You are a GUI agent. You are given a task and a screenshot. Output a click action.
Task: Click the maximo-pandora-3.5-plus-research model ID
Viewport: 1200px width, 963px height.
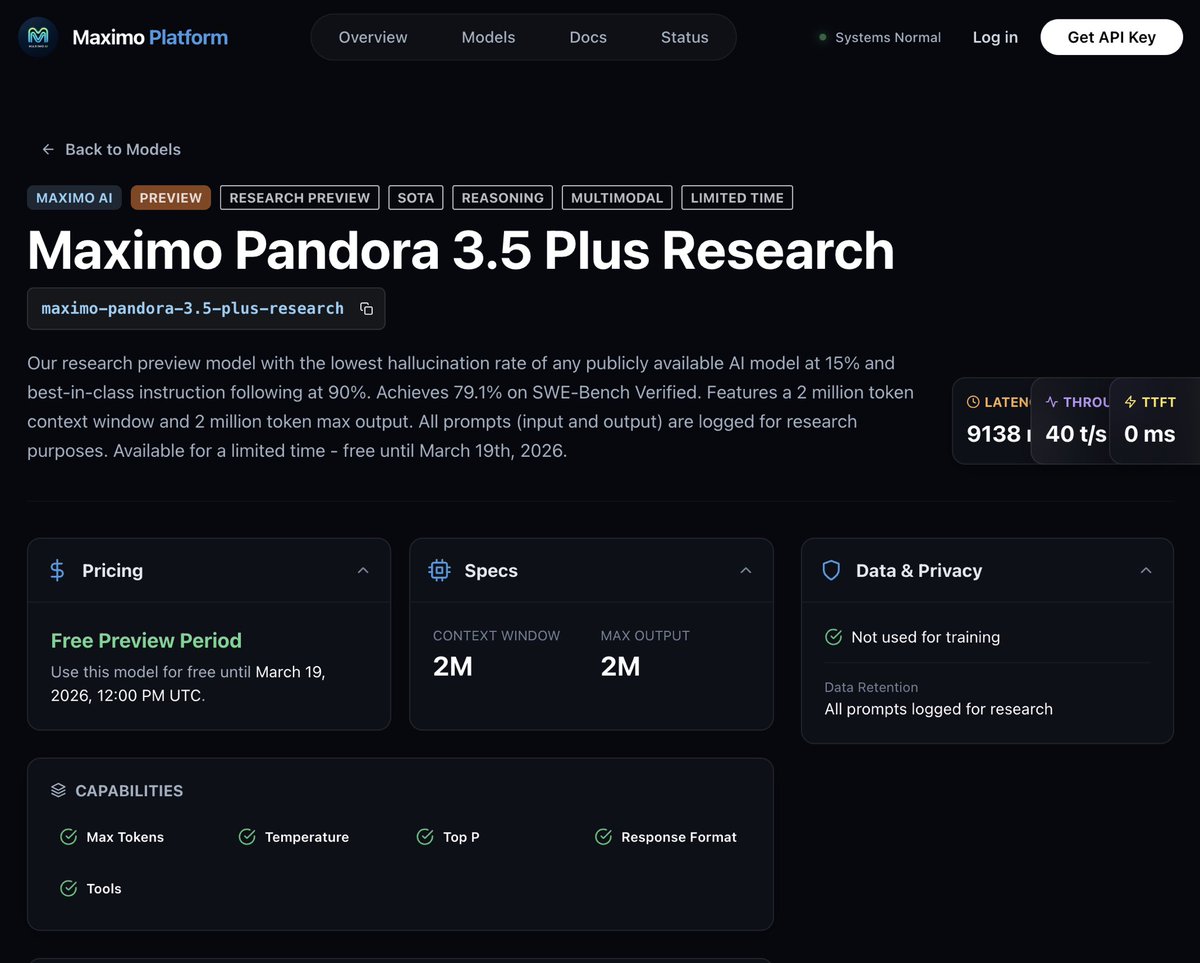(x=192, y=308)
